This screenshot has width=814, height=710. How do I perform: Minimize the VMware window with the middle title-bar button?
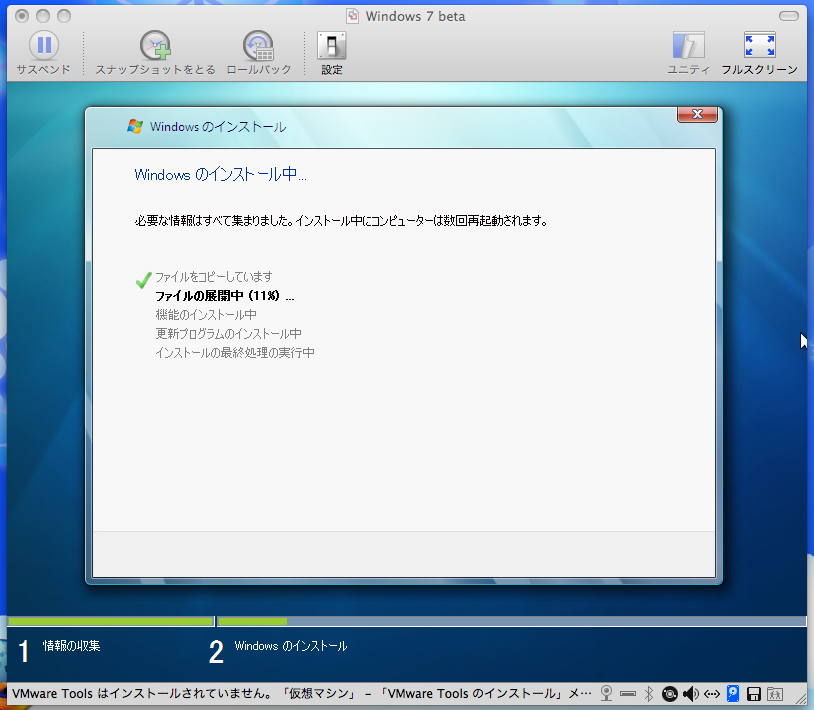pyautogui.click(x=43, y=16)
